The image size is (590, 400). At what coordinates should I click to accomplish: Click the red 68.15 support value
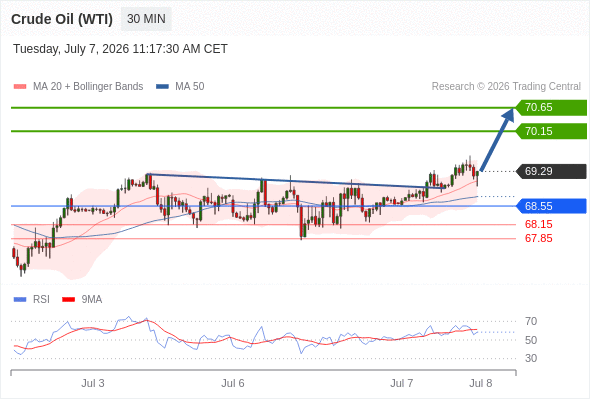click(538, 225)
